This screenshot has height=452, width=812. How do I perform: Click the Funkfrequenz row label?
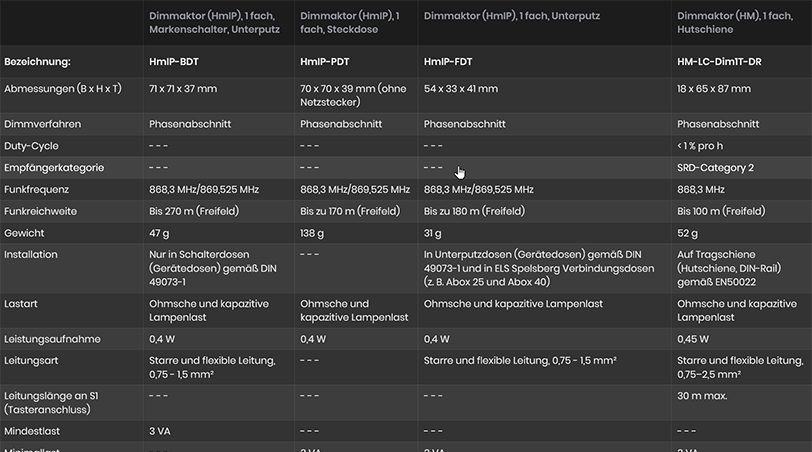[36, 189]
